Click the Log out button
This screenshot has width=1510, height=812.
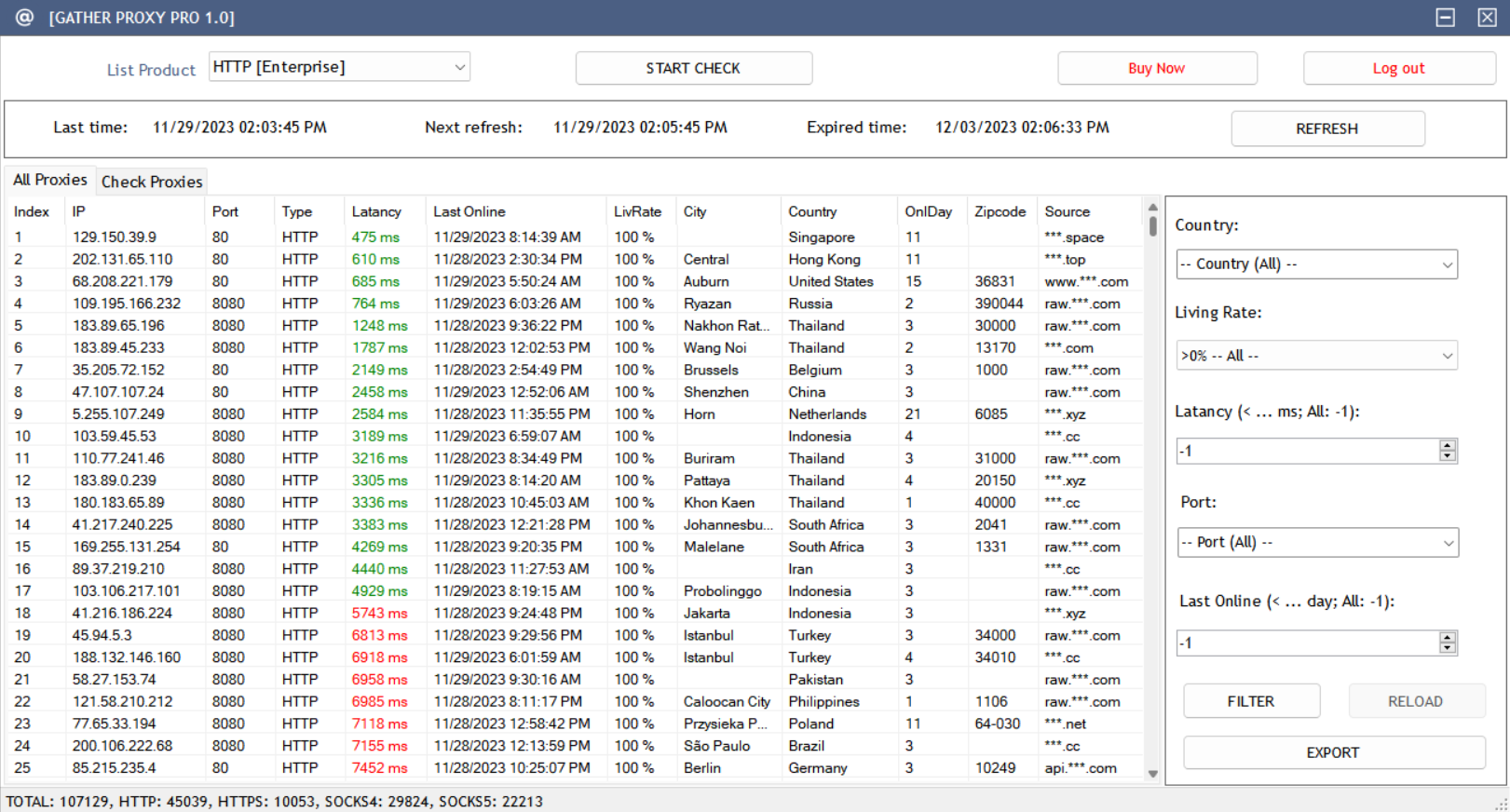click(x=1398, y=68)
